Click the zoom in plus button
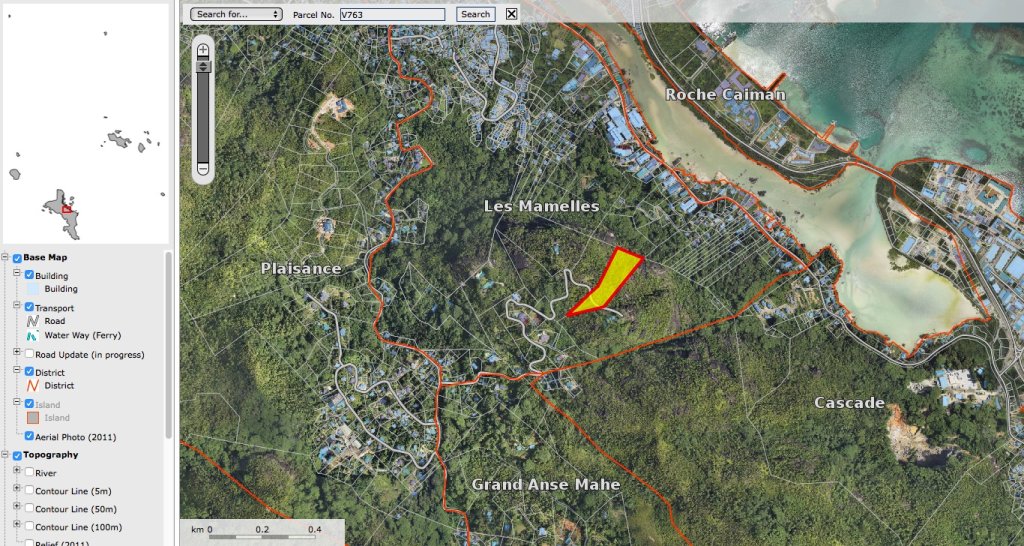The width and height of the screenshot is (1024, 546). [203, 48]
